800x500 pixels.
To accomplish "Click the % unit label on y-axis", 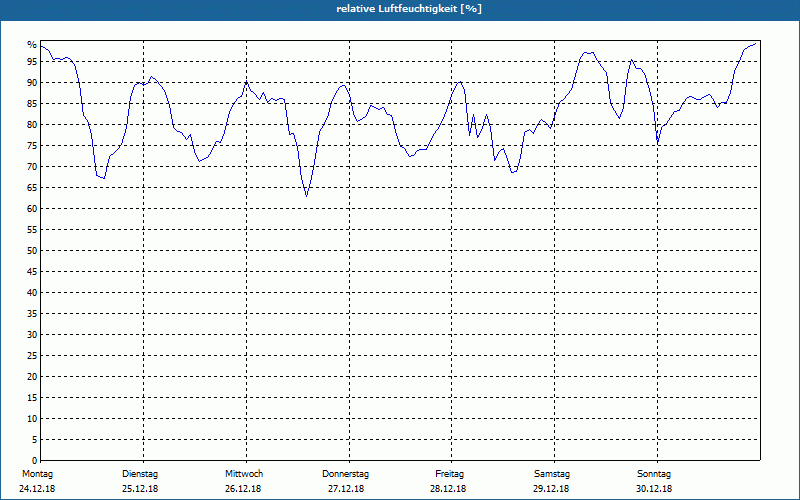I will [32, 45].
